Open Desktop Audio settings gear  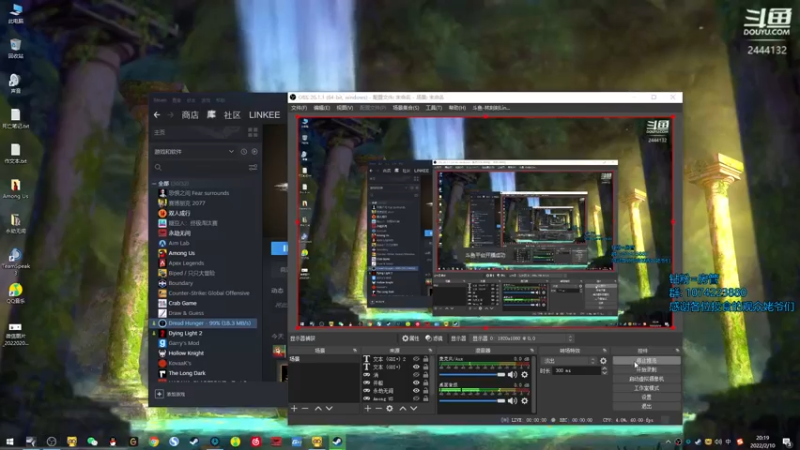(524, 401)
